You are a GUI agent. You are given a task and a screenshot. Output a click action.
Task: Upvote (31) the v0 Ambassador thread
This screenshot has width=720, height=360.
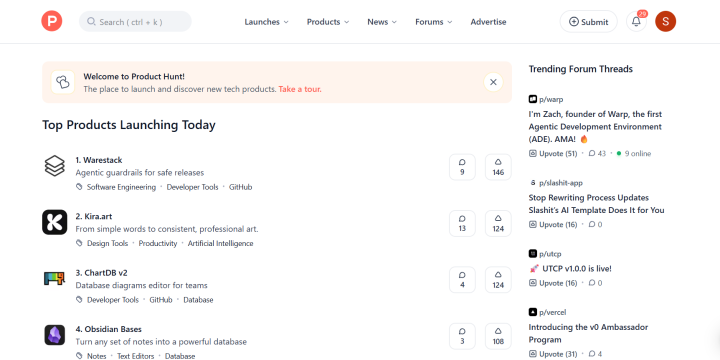click(553, 354)
